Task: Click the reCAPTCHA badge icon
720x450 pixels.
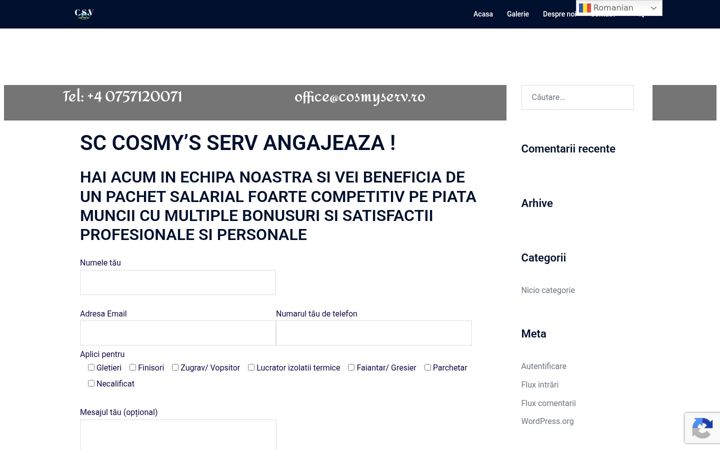Action: pos(702,429)
